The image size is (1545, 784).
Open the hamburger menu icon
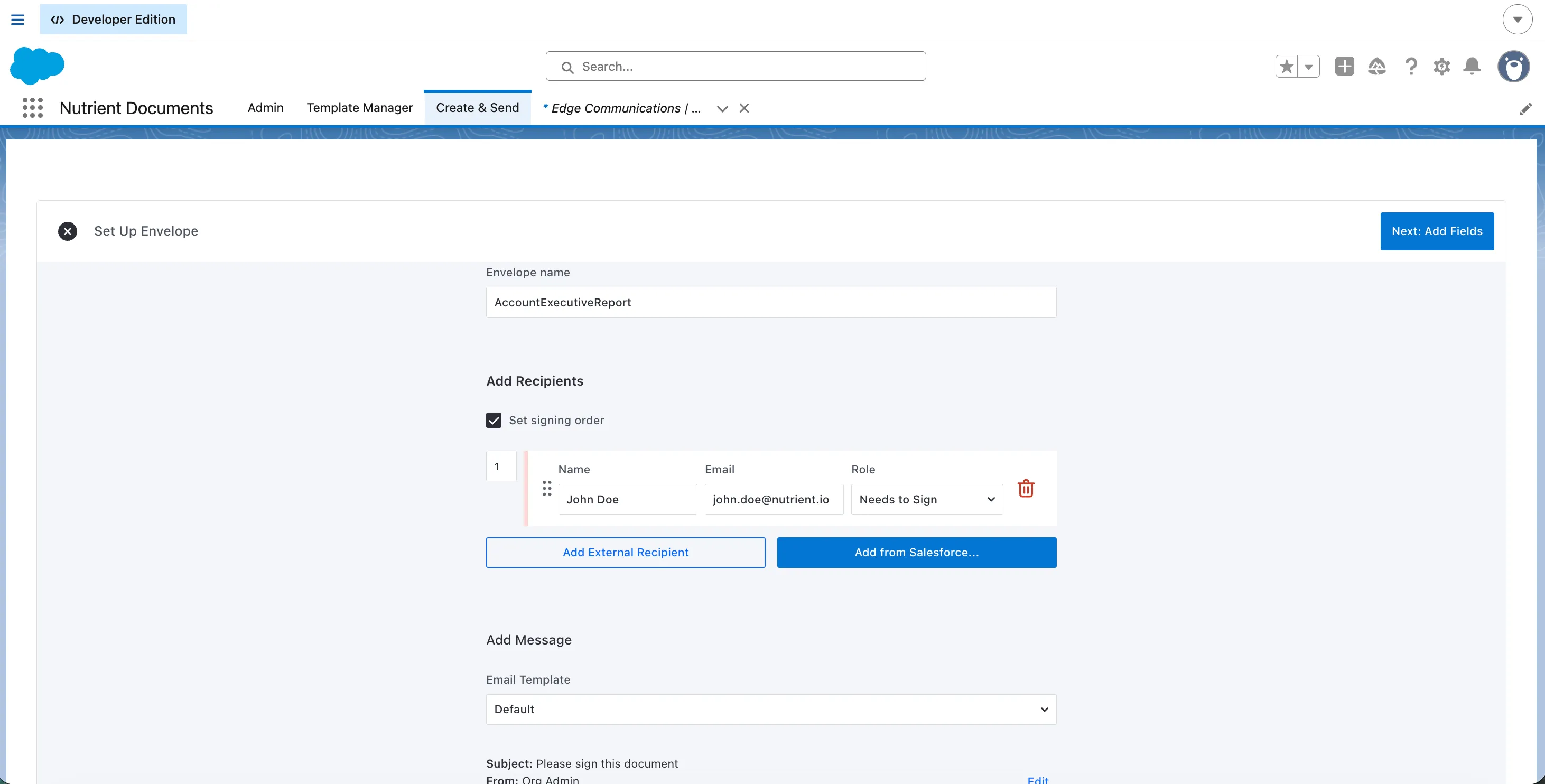[18, 19]
